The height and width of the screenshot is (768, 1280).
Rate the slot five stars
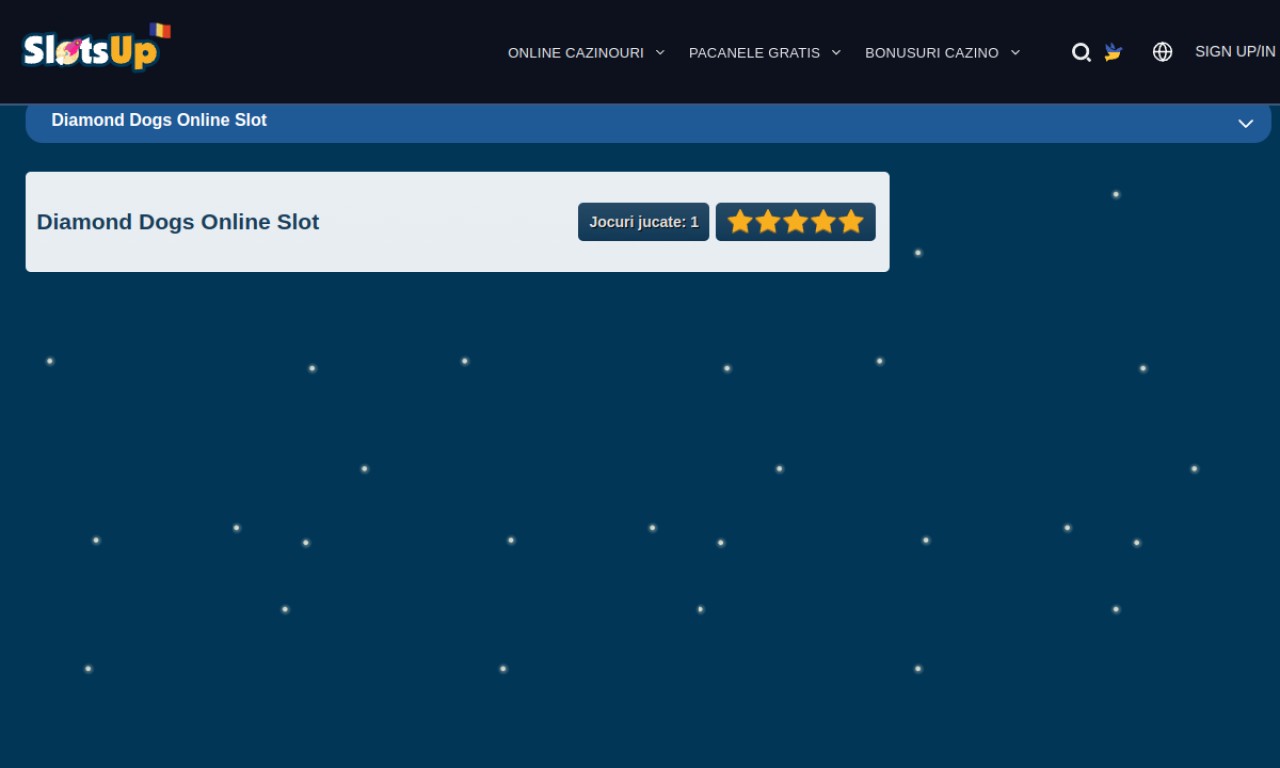coord(851,222)
